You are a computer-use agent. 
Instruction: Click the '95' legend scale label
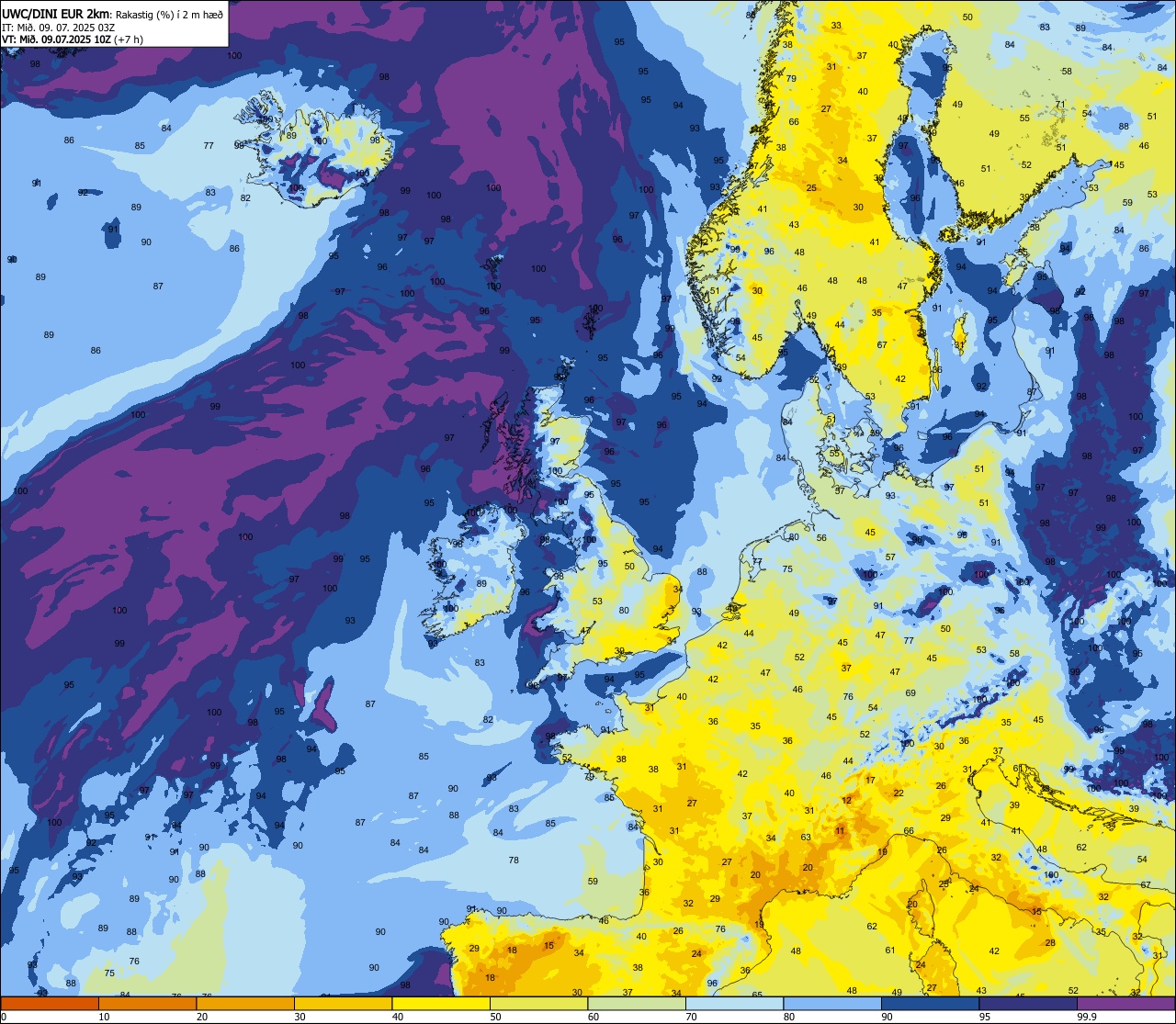point(985,1017)
